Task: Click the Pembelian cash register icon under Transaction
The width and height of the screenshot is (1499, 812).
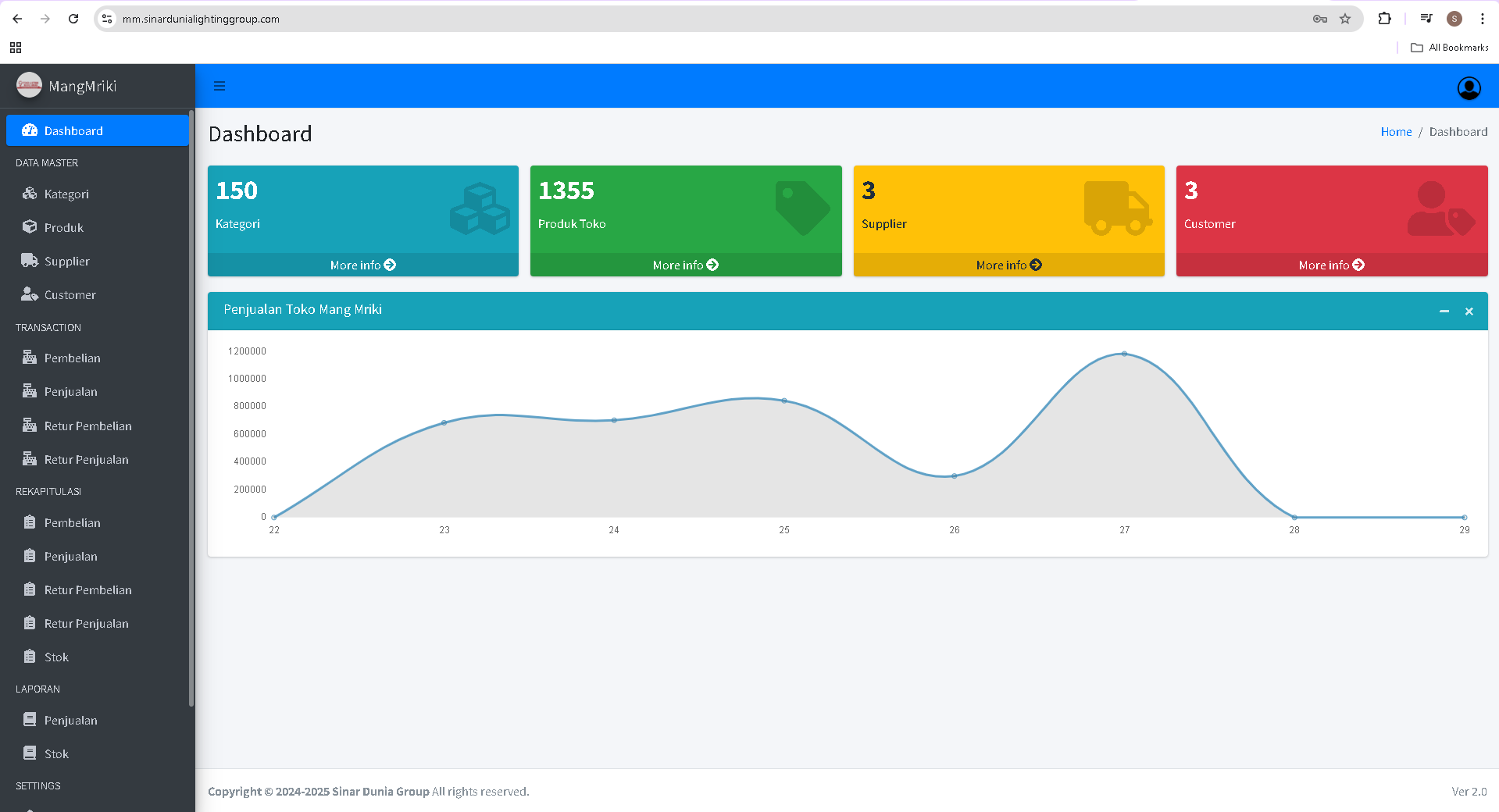Action: coord(30,358)
